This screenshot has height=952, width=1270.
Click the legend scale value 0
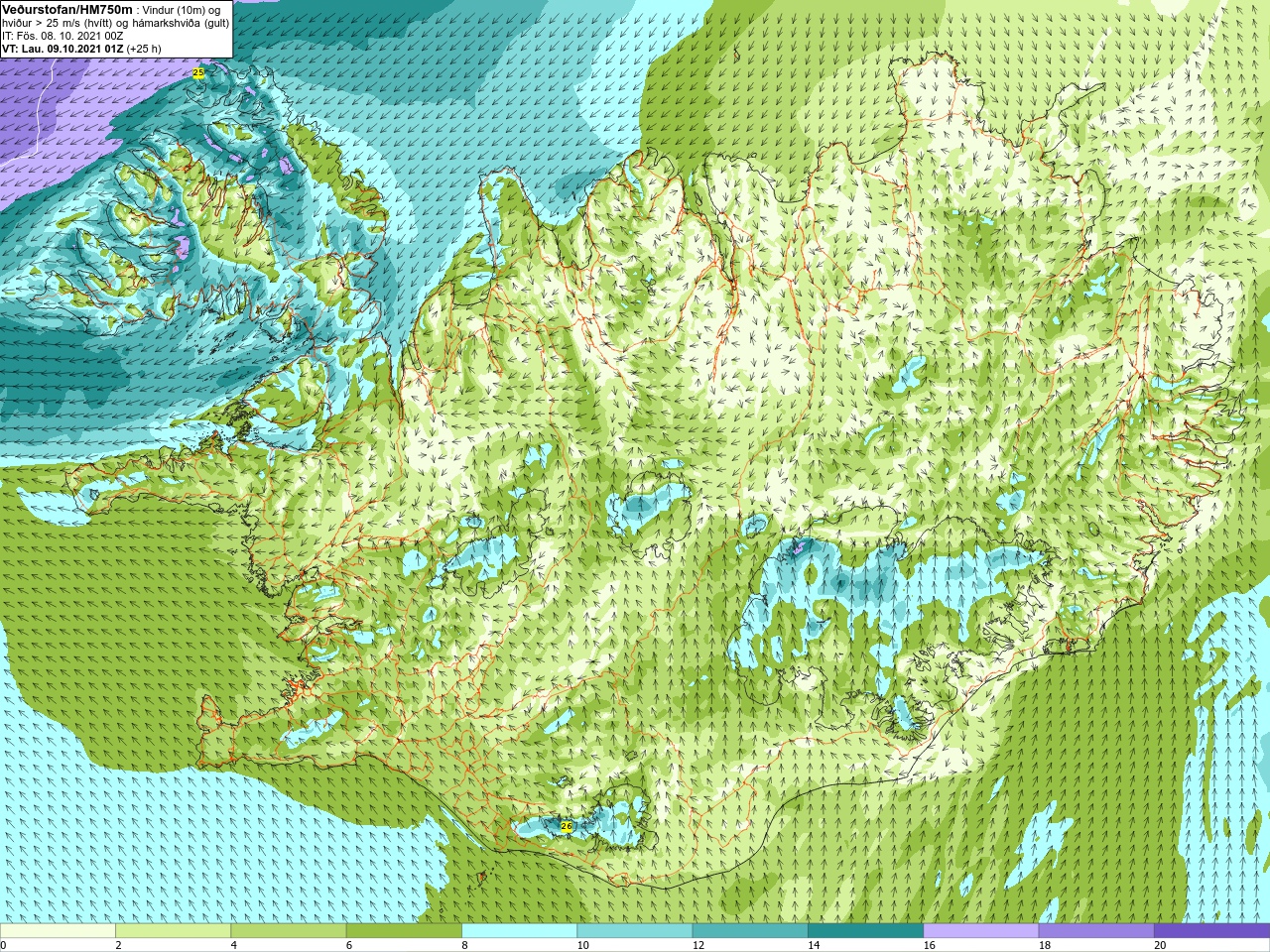[x=3, y=945]
